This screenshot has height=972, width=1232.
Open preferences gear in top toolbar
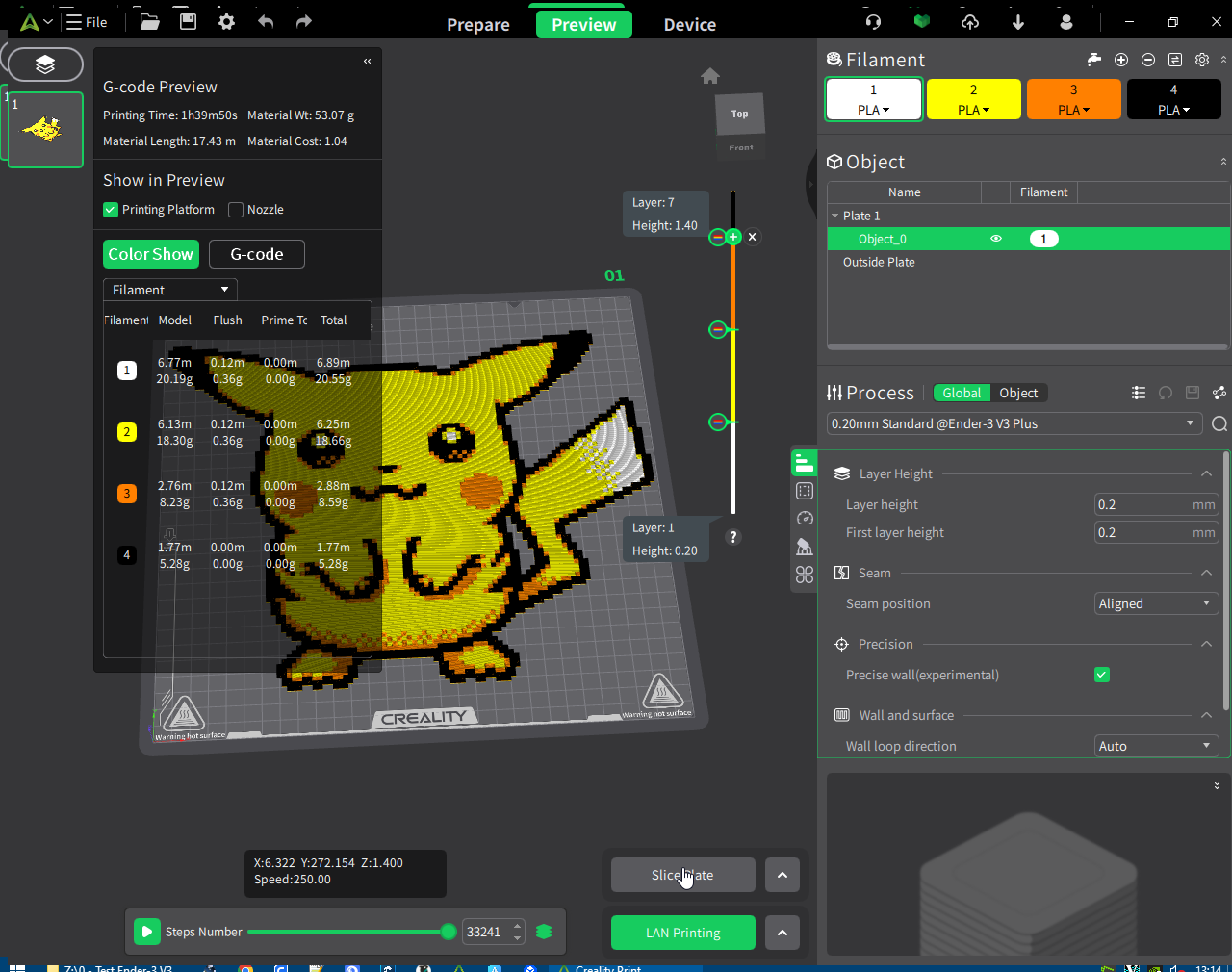(x=226, y=21)
